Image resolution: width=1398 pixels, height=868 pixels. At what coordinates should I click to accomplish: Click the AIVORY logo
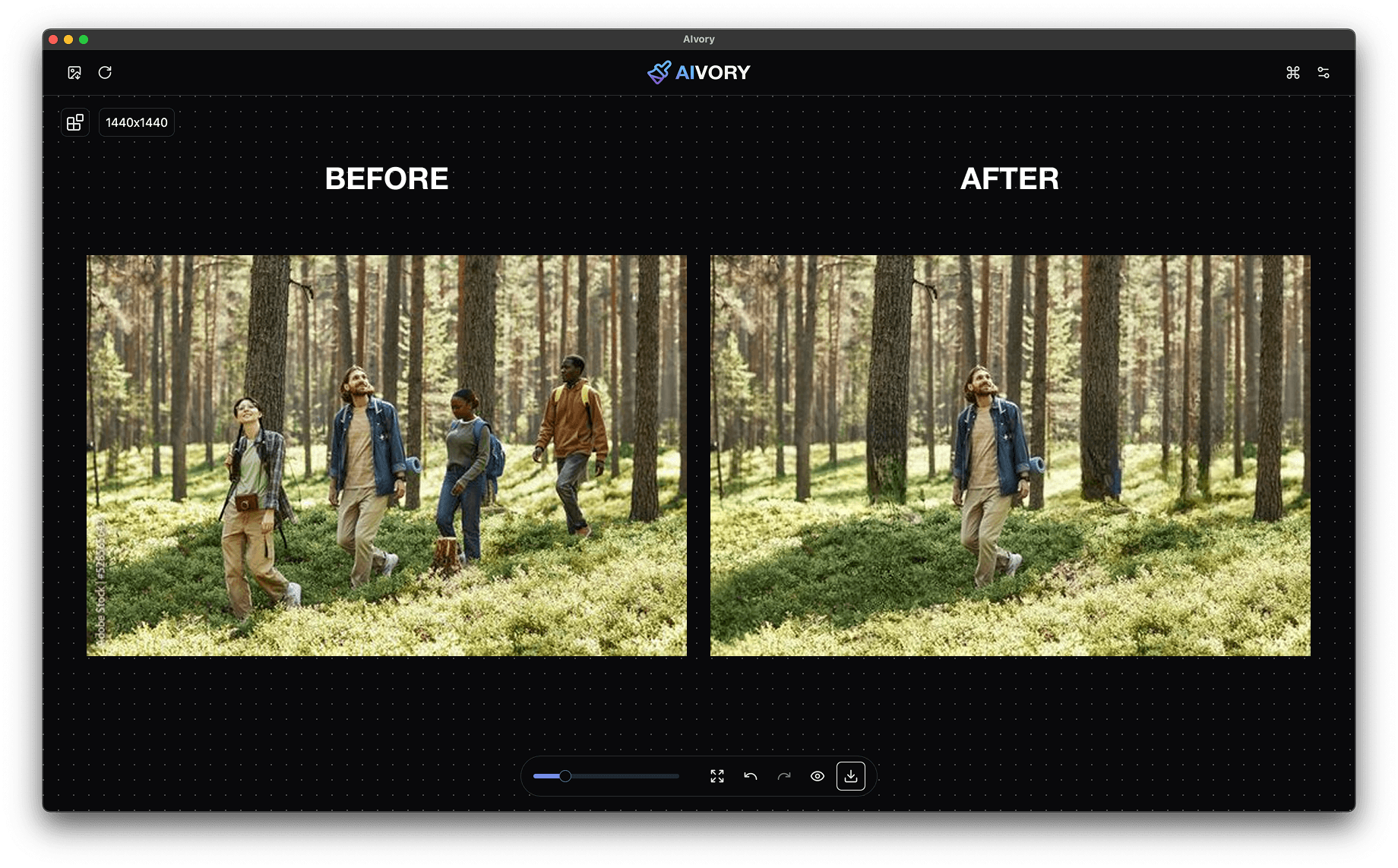pyautogui.click(x=698, y=72)
